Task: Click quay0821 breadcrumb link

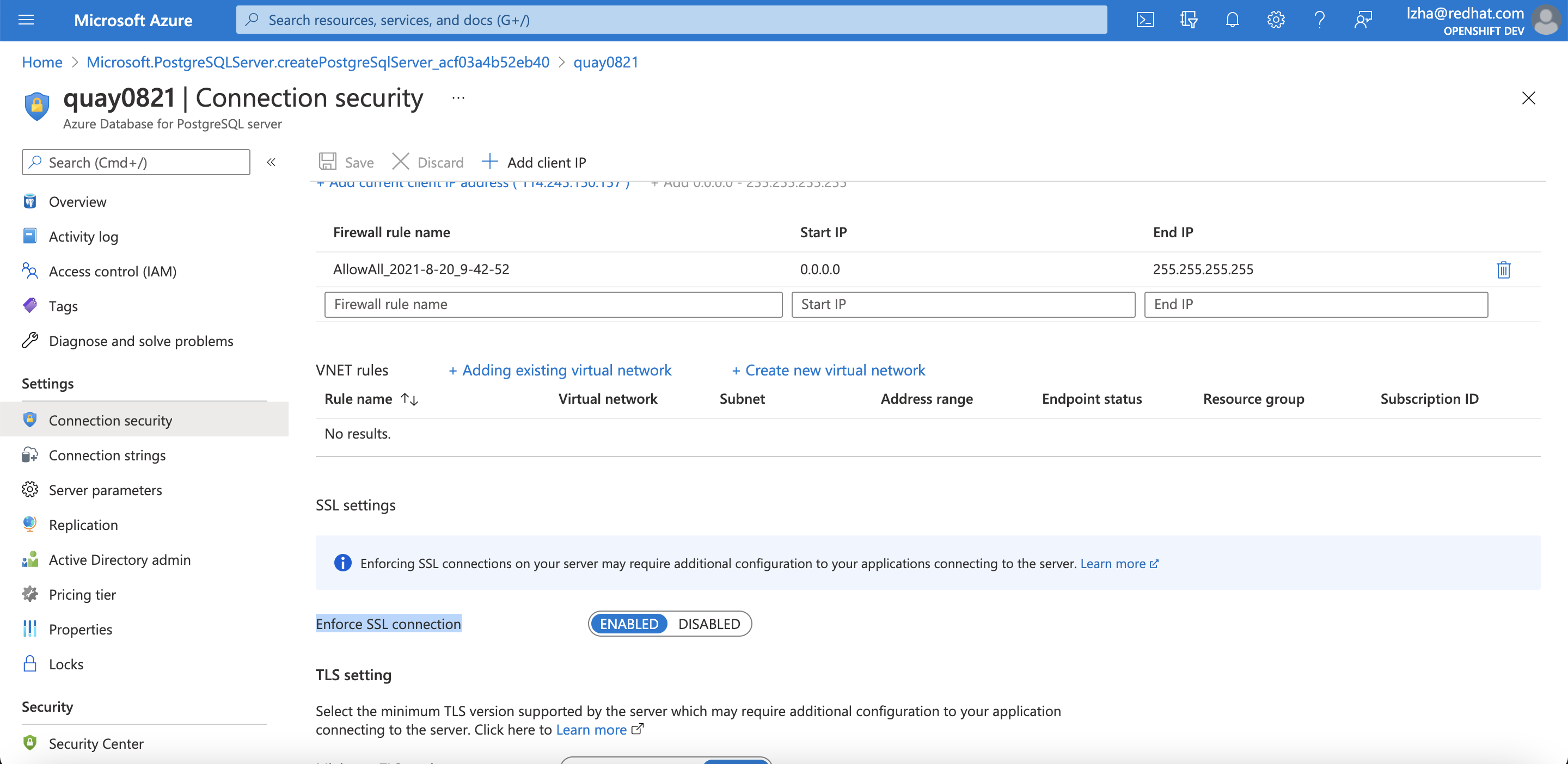Action: pos(605,62)
